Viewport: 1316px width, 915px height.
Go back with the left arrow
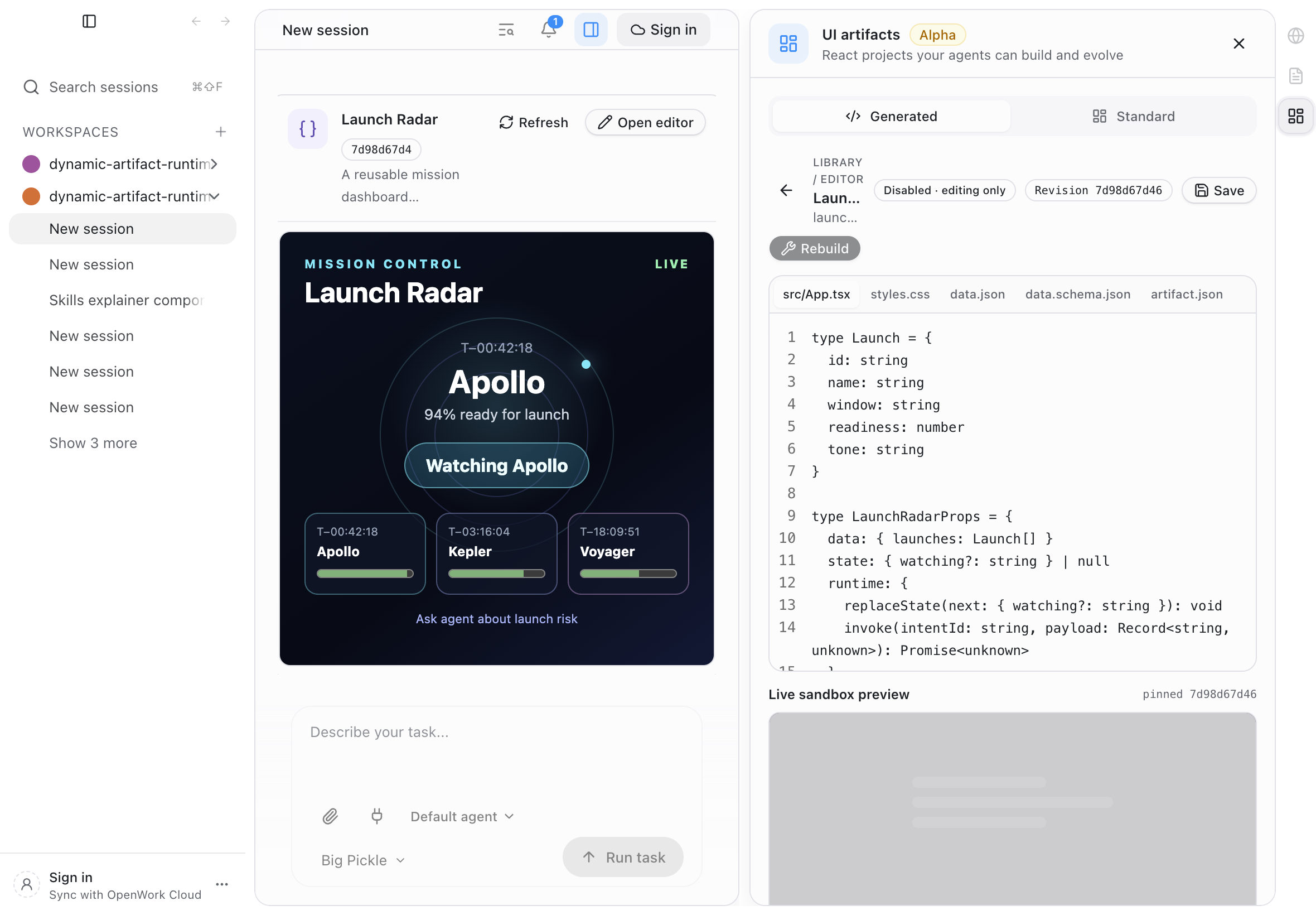(x=196, y=21)
